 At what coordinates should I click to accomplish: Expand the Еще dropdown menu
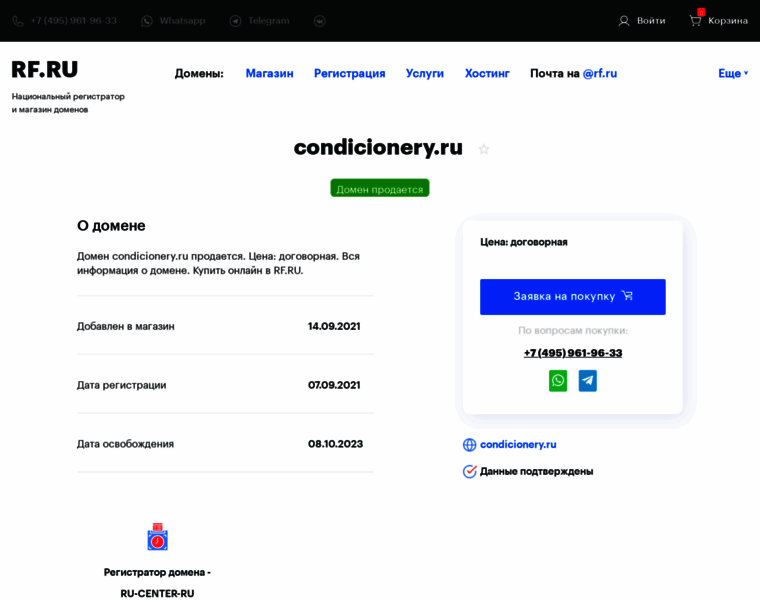pos(733,73)
